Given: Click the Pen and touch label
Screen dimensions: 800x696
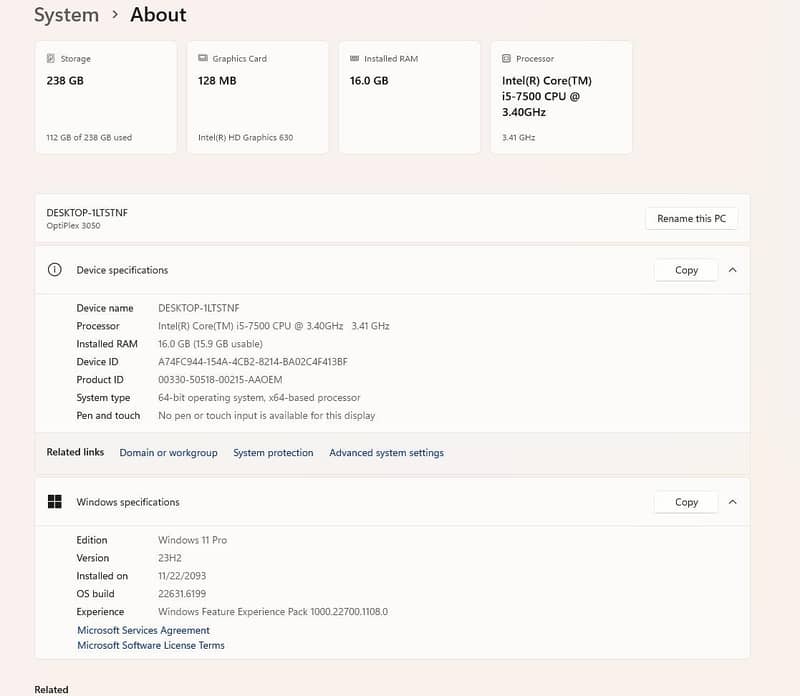Looking at the screenshot, I should click(x=108, y=415).
